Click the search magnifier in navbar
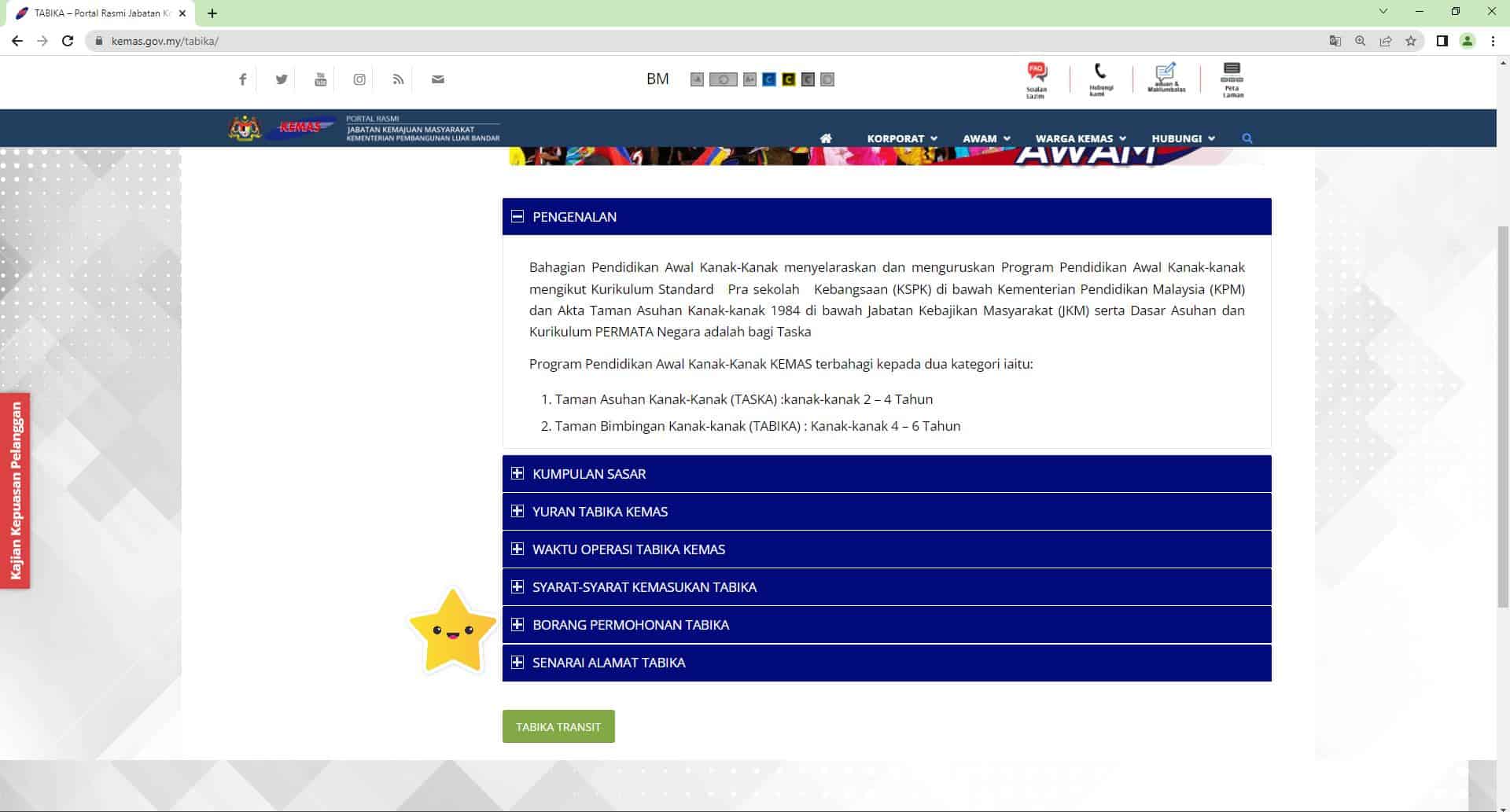 [1247, 138]
